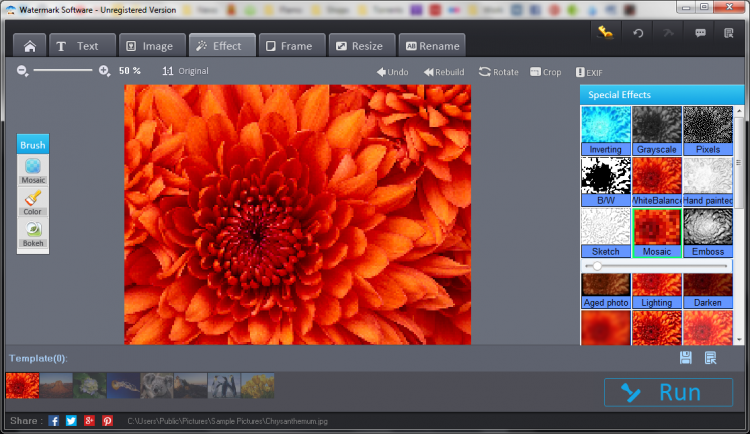Select the first chrysanthemum thumbnail in the filmstrip
Viewport: 750px width, 434px height.
click(23, 386)
